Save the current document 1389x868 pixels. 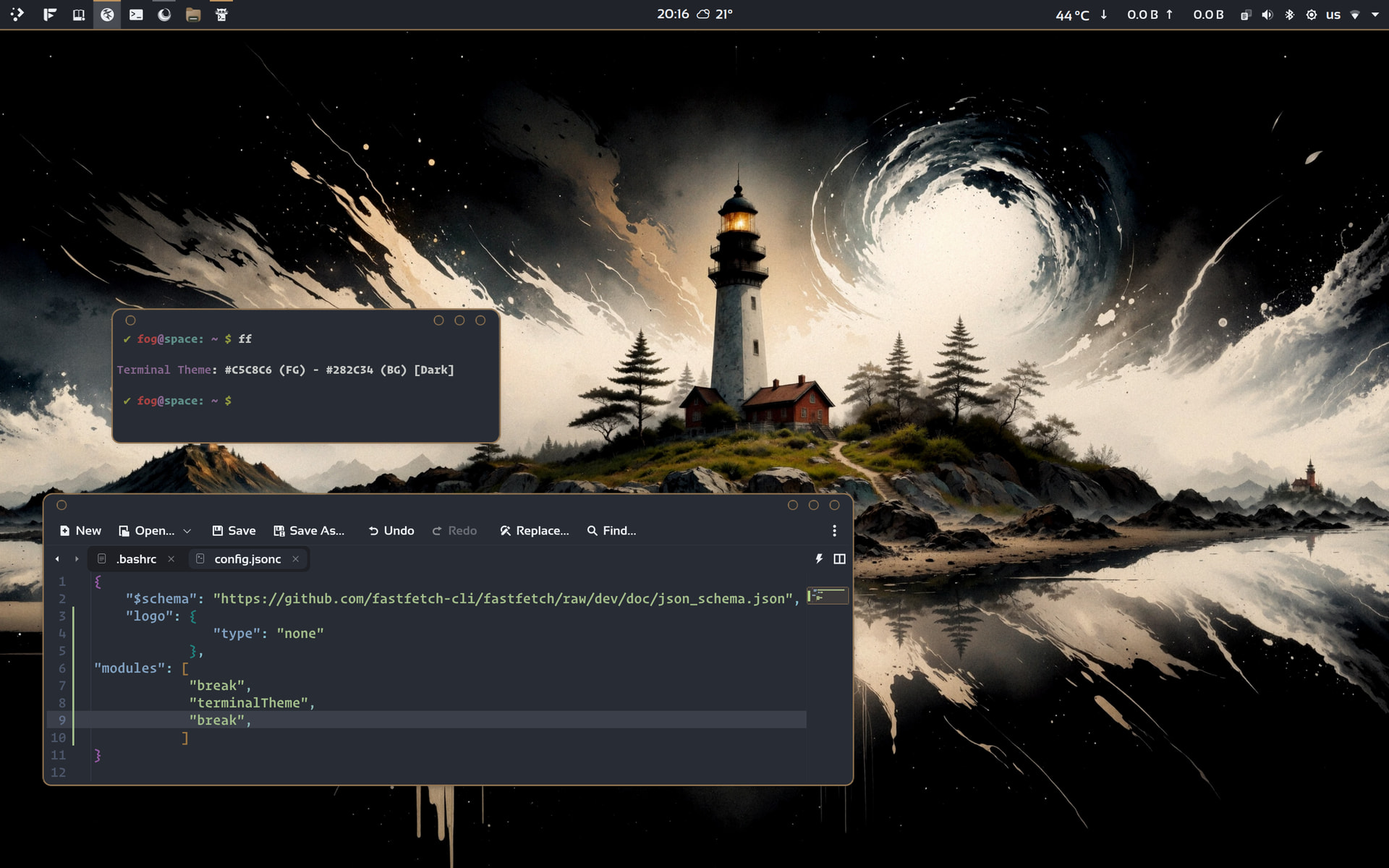click(x=234, y=531)
